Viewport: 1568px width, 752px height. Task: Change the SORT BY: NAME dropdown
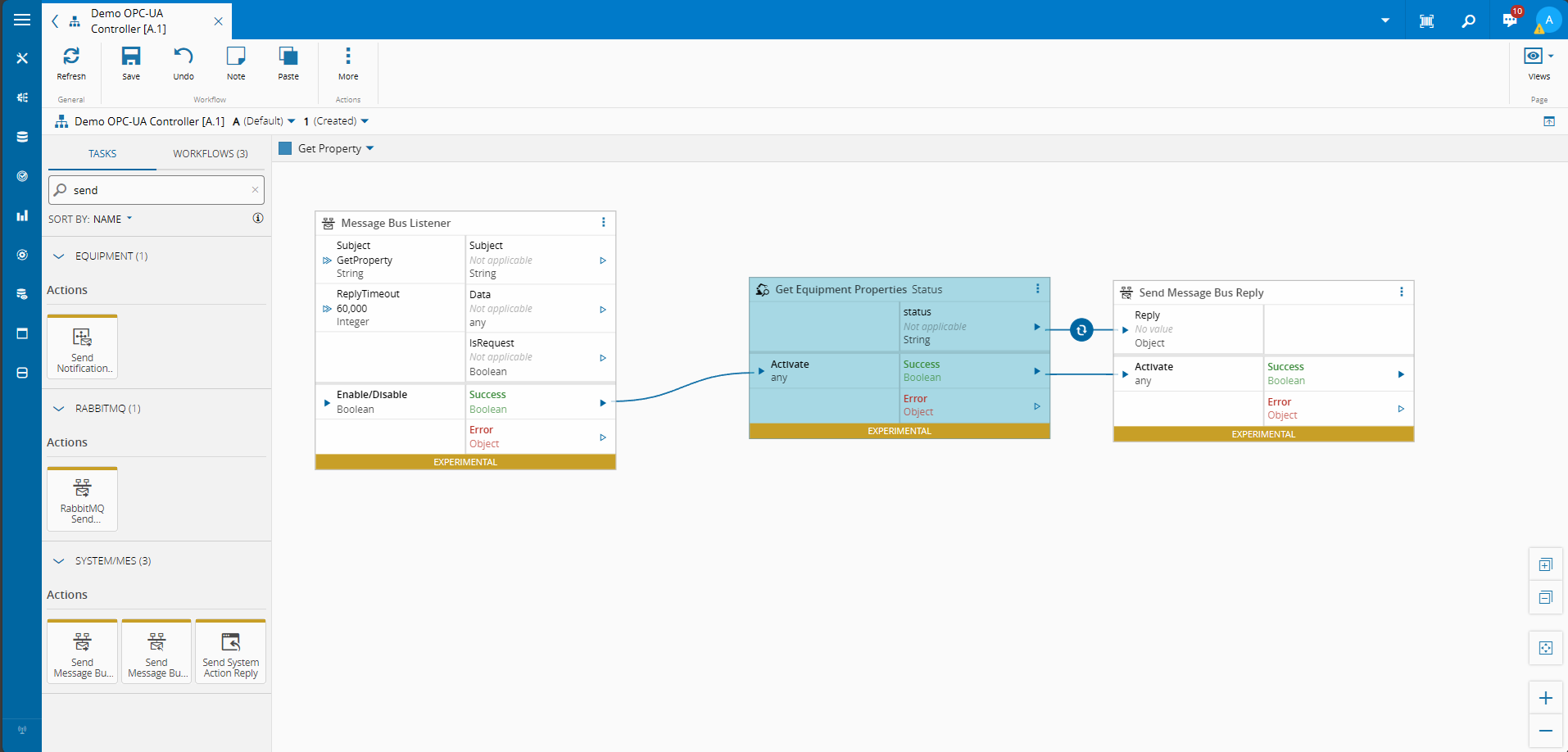pyautogui.click(x=90, y=219)
